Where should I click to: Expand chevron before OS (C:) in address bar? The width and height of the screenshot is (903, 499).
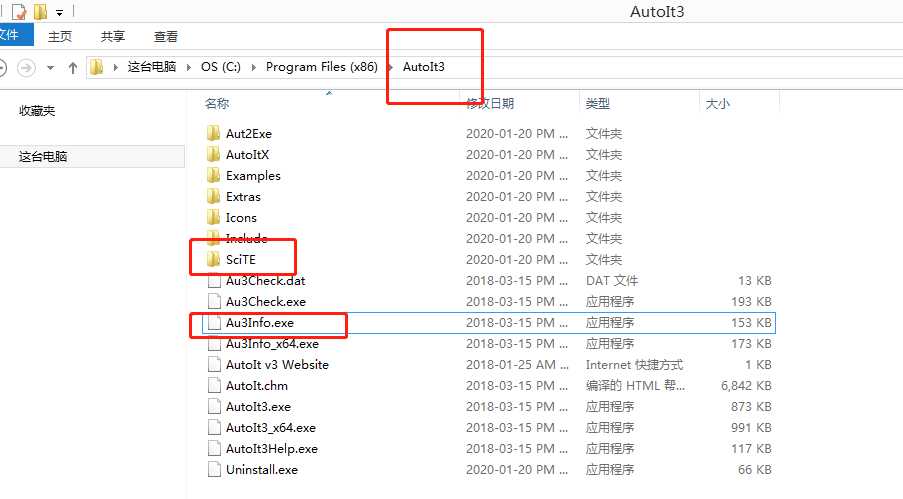pos(189,67)
